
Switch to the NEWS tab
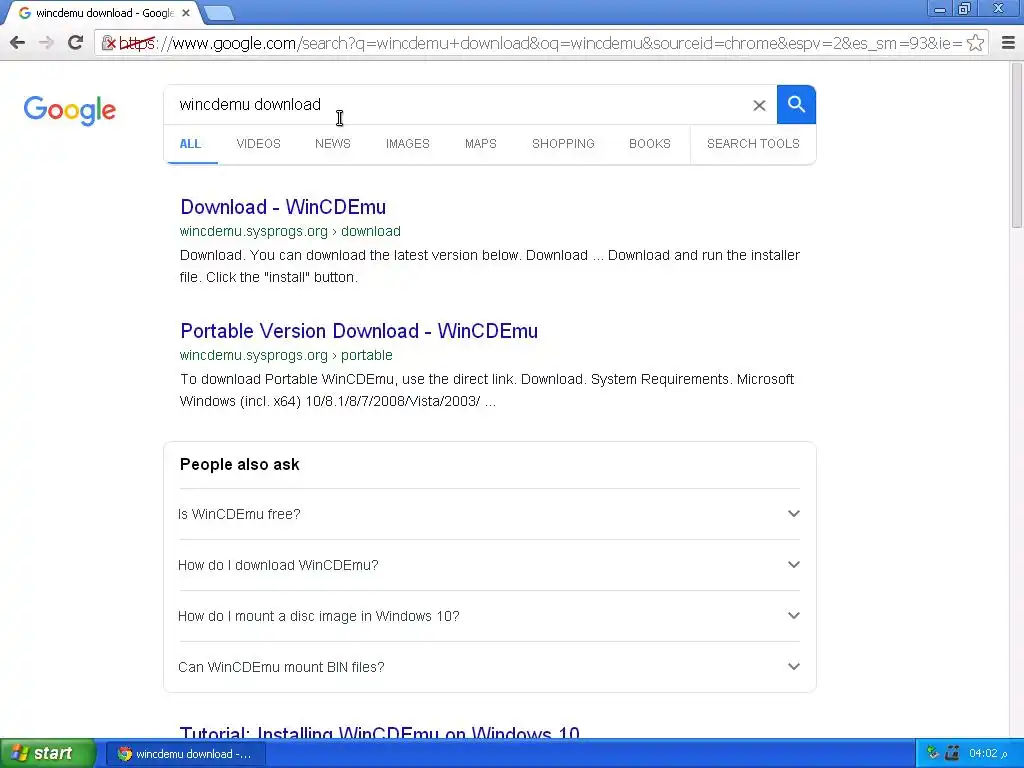[333, 144]
